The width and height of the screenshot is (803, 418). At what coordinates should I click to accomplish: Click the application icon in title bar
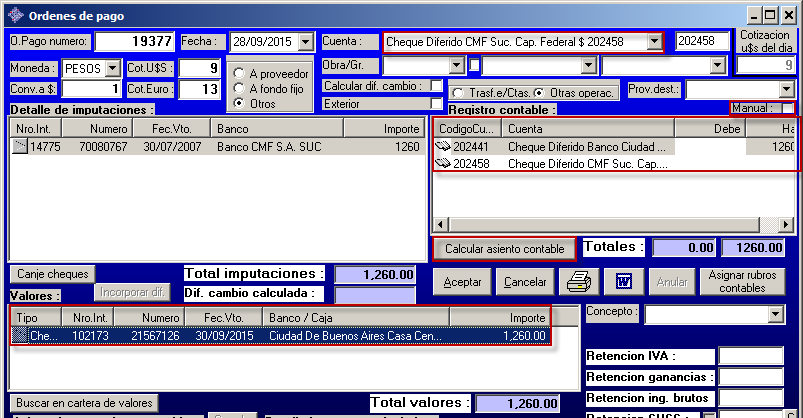tap(14, 15)
